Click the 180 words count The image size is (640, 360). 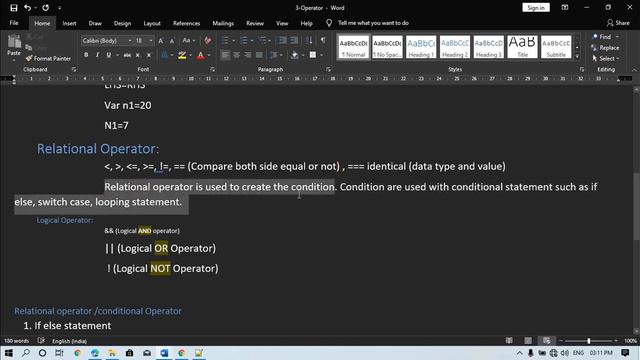(16, 341)
